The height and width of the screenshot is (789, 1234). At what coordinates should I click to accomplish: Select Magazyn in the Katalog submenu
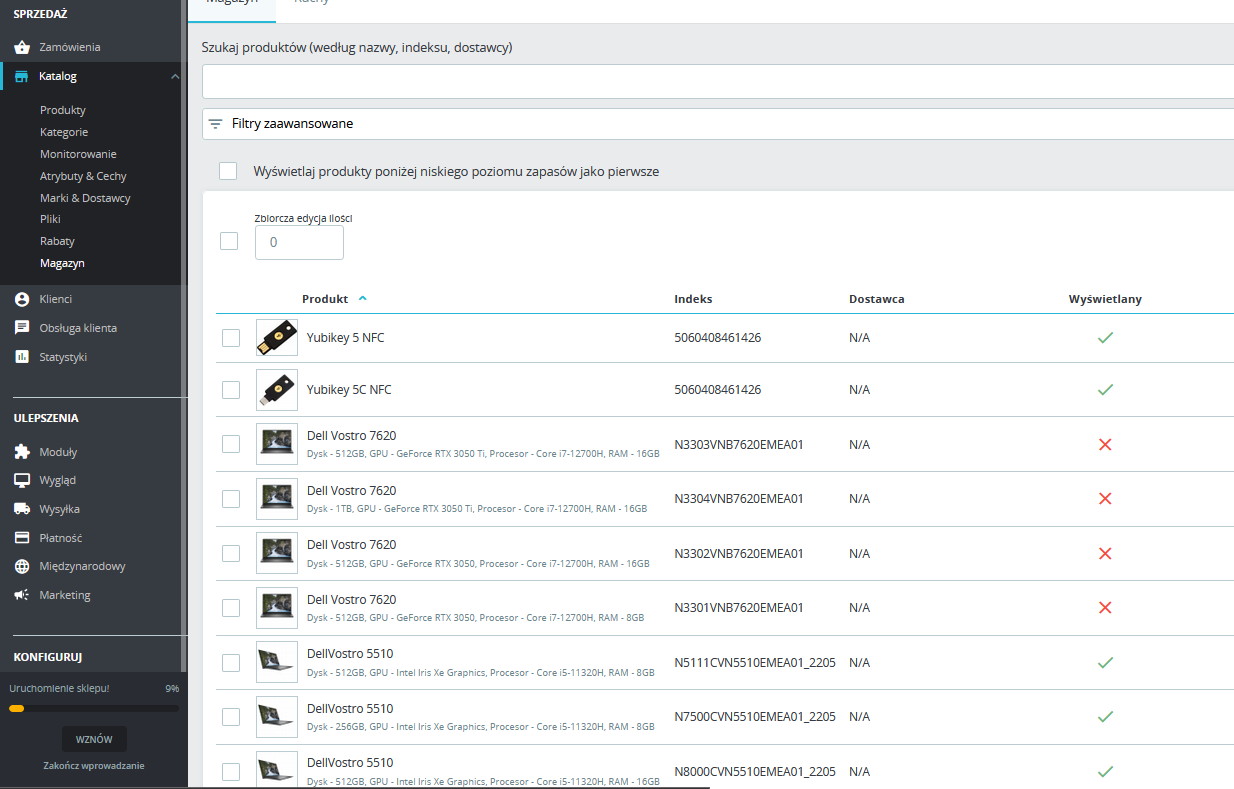62,263
